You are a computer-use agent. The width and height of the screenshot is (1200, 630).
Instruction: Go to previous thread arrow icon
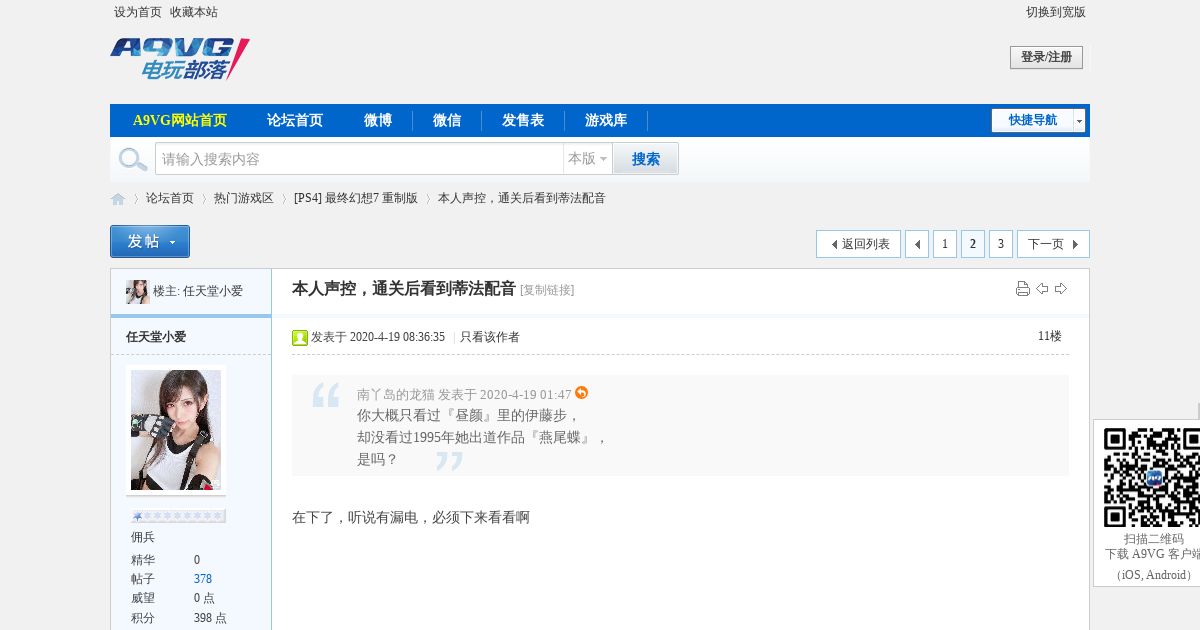point(1042,289)
